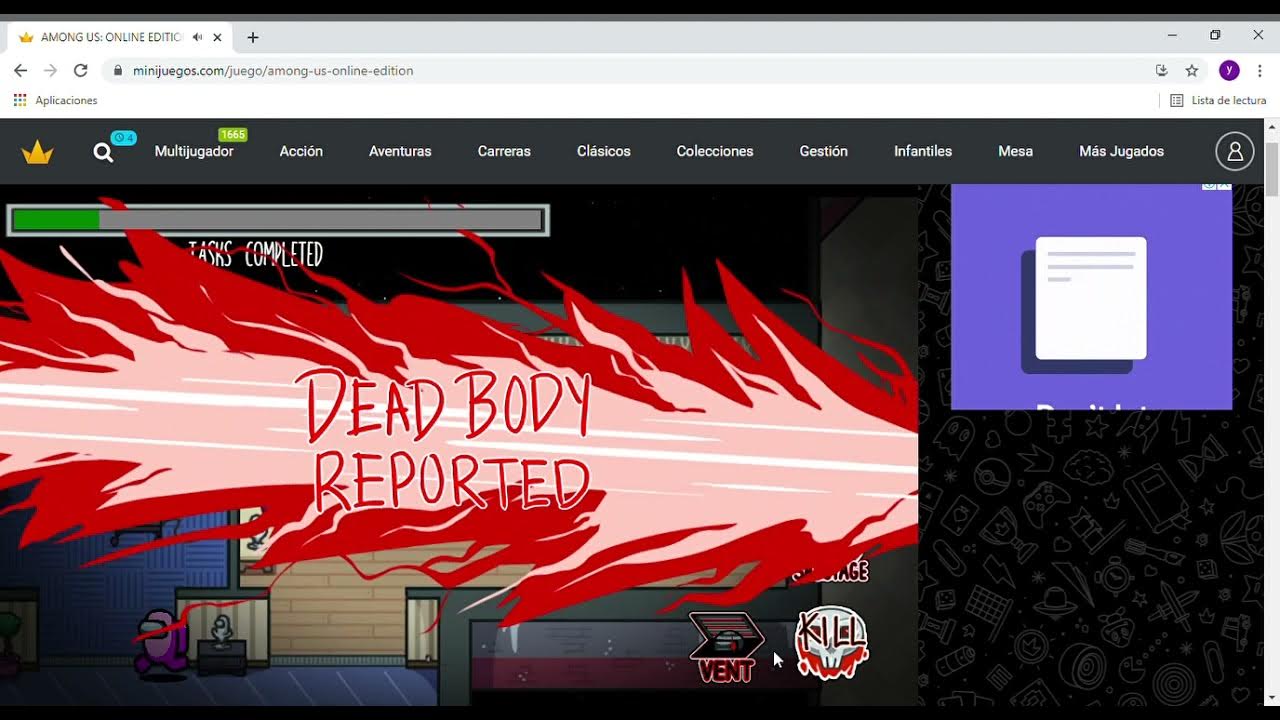Click the padlock site info icon
This screenshot has height=720, width=1280.
[x=118, y=71]
